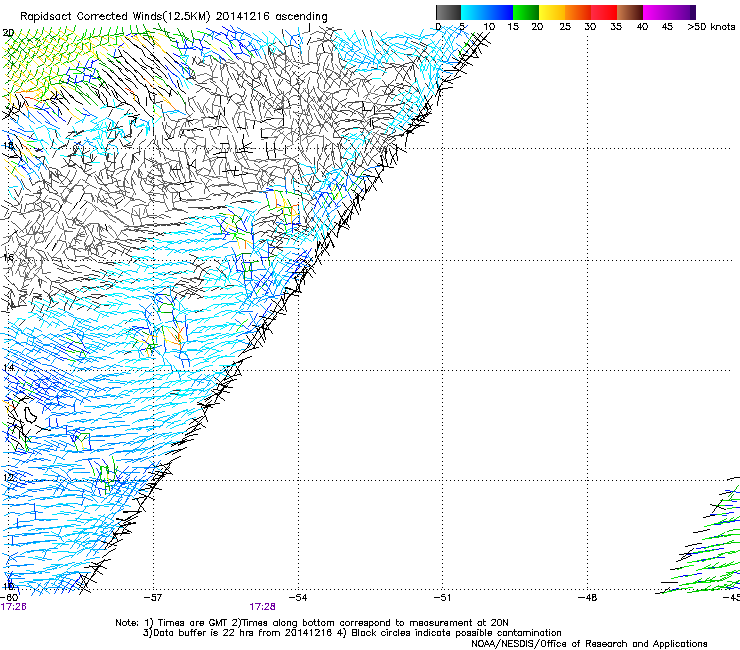The width and height of the screenshot is (740, 650).
Task: Click the magenta 40-45 knots legend color
Action: [656, 13]
